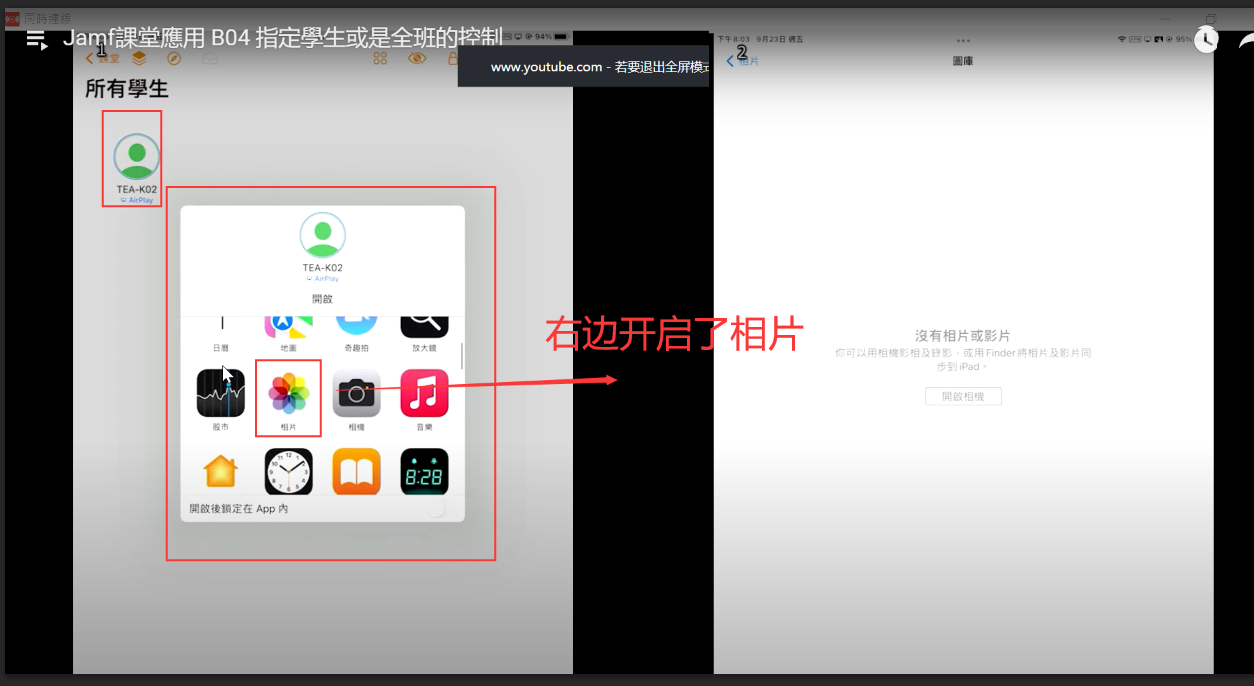
Task: Toggle 開啟後鎖定在 App 內 switch
Action: click(440, 508)
